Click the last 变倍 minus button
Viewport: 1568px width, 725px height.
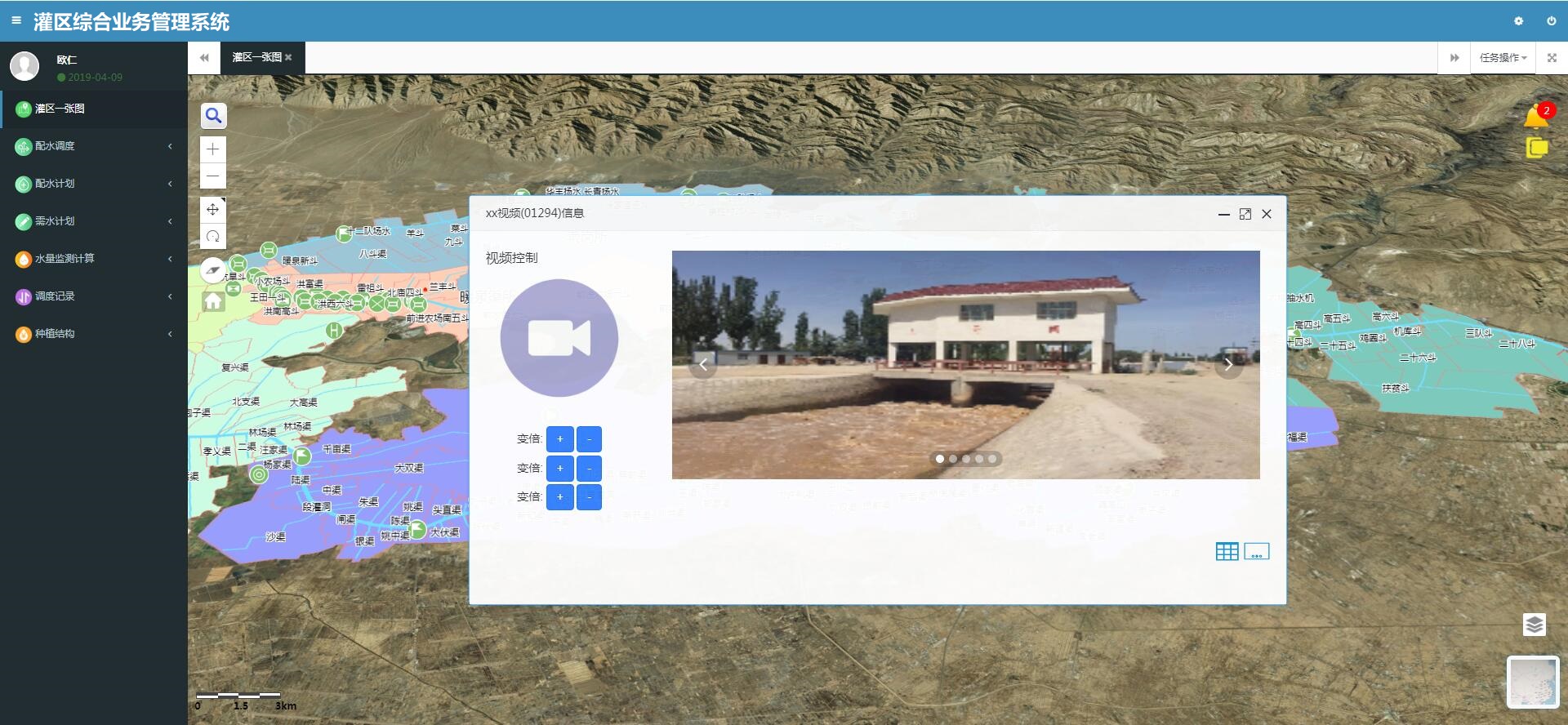[x=589, y=497]
